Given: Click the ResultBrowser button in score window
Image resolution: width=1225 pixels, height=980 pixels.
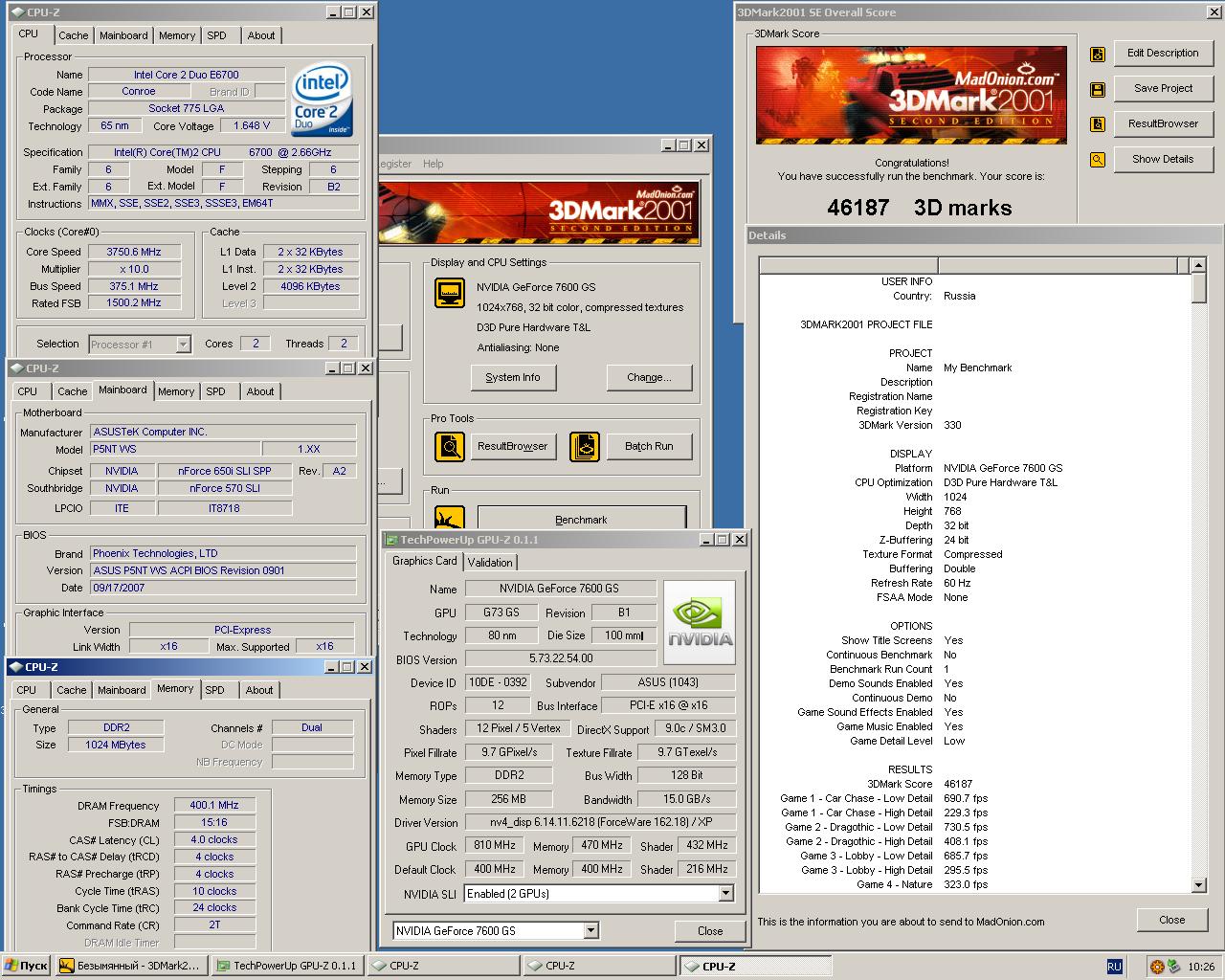Looking at the screenshot, I should point(1163,123).
